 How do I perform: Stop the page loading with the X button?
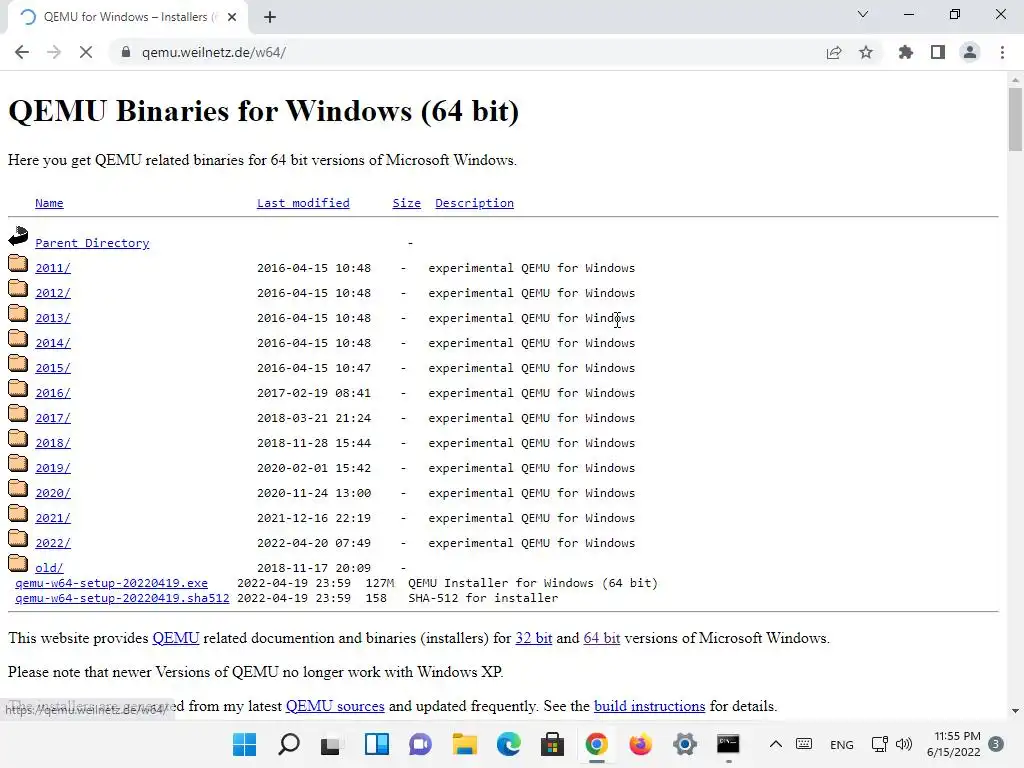tap(86, 52)
